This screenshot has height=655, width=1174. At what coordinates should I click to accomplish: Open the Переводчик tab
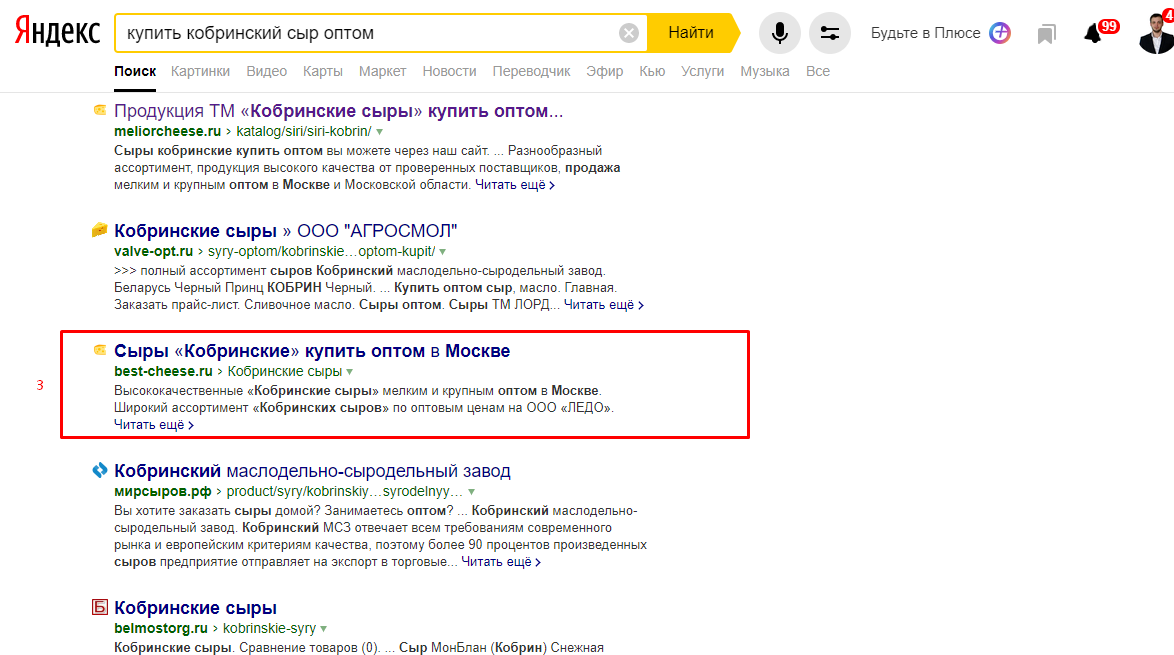(531, 71)
